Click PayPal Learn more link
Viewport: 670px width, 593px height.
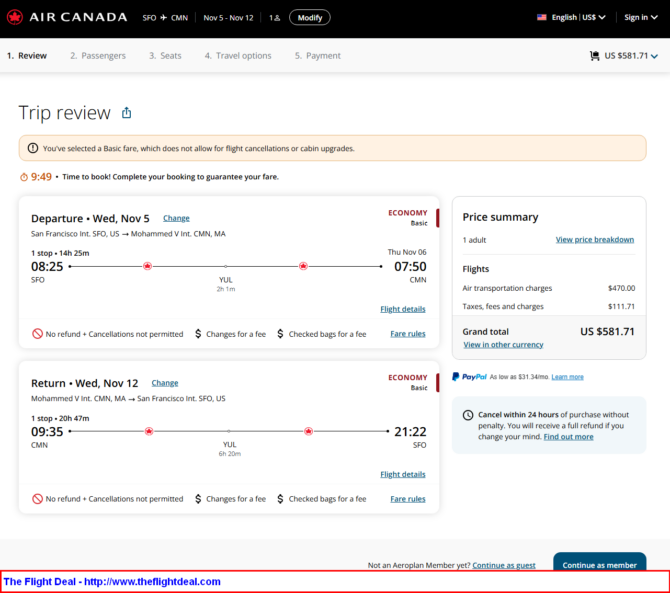coord(567,377)
